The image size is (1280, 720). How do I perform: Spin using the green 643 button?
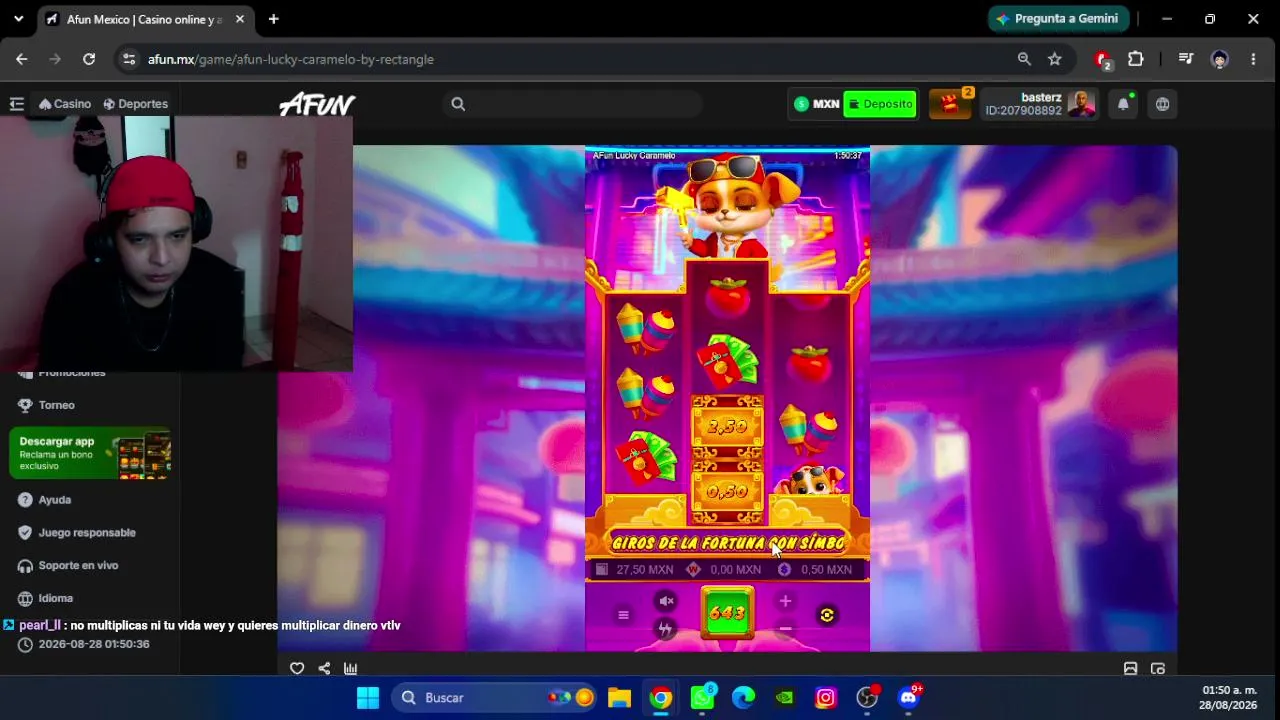coord(727,612)
